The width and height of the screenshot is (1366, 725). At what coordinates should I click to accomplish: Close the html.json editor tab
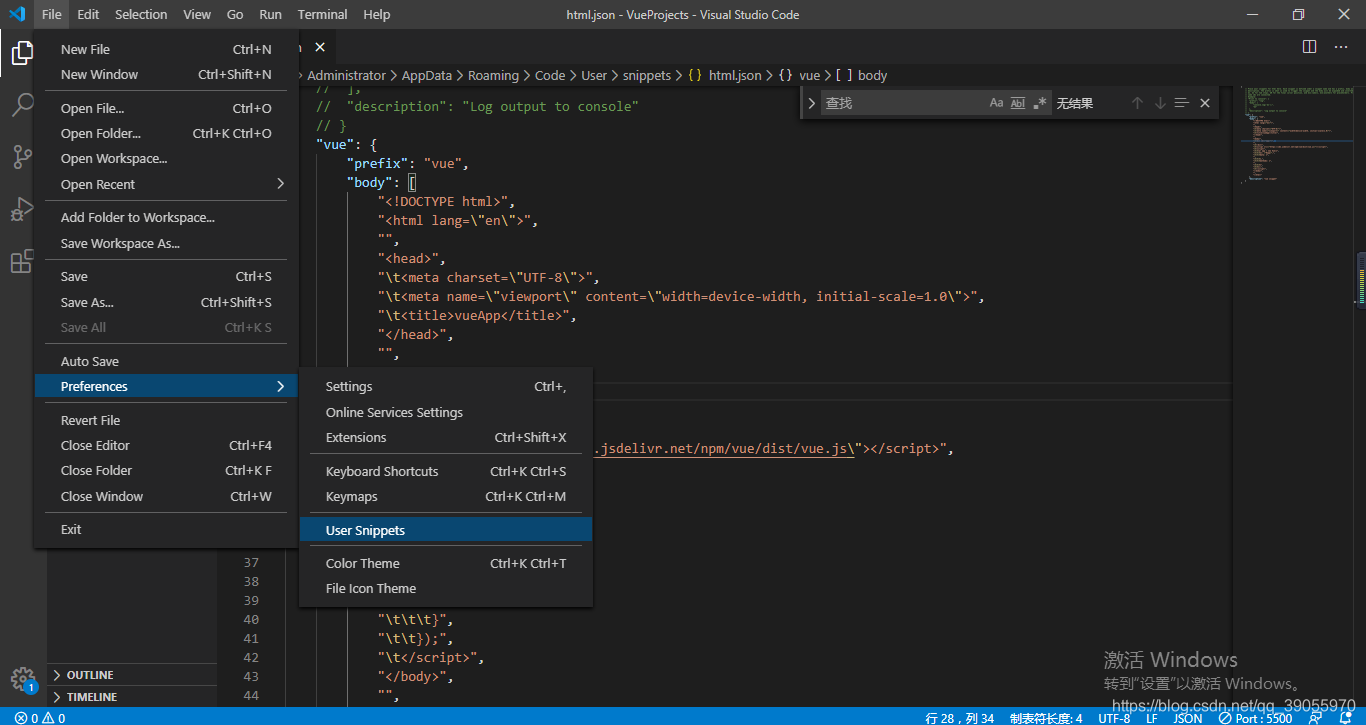(x=320, y=47)
